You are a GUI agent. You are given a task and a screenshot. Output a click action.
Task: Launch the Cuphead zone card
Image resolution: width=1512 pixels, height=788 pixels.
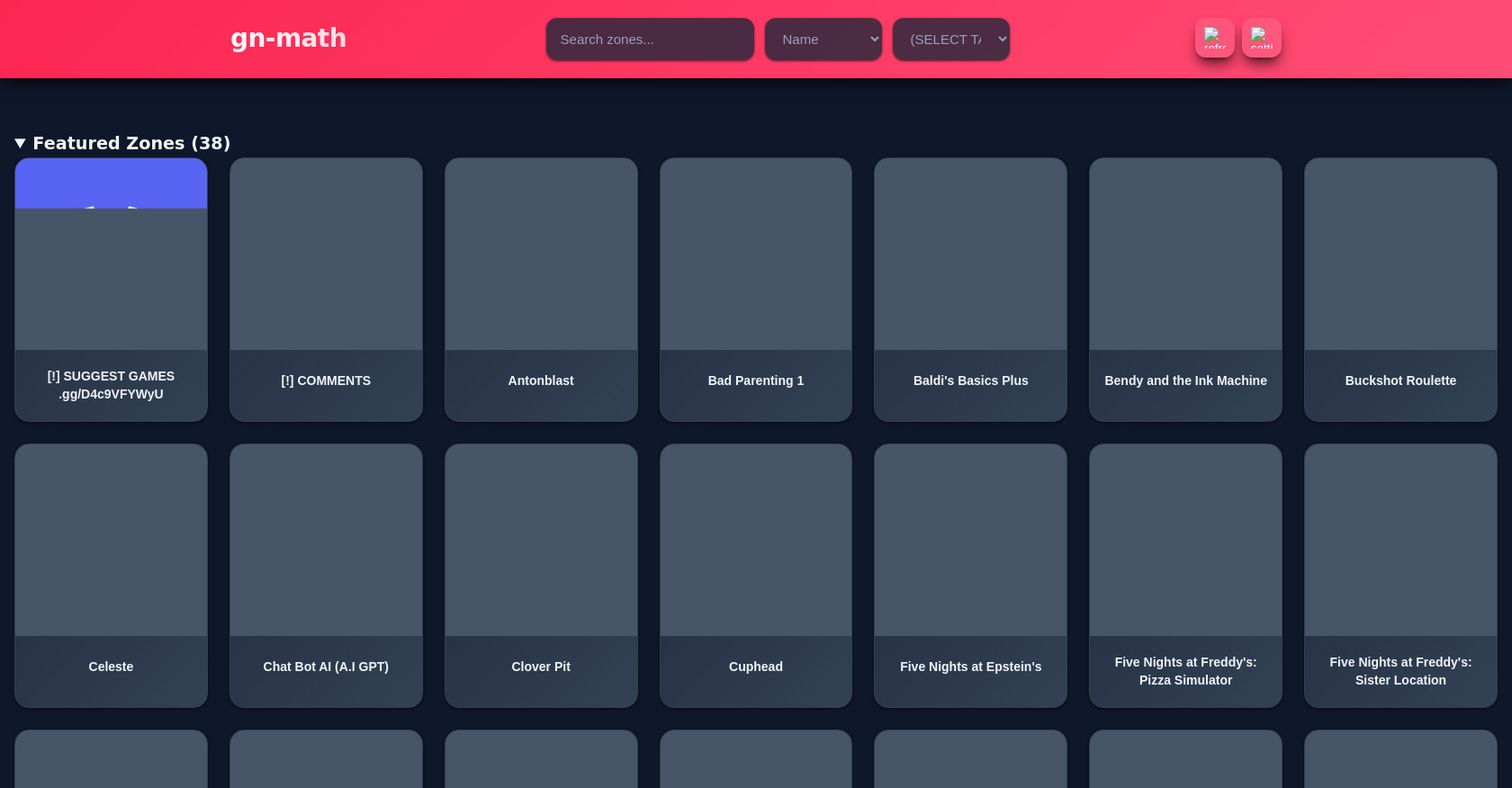coord(756,576)
